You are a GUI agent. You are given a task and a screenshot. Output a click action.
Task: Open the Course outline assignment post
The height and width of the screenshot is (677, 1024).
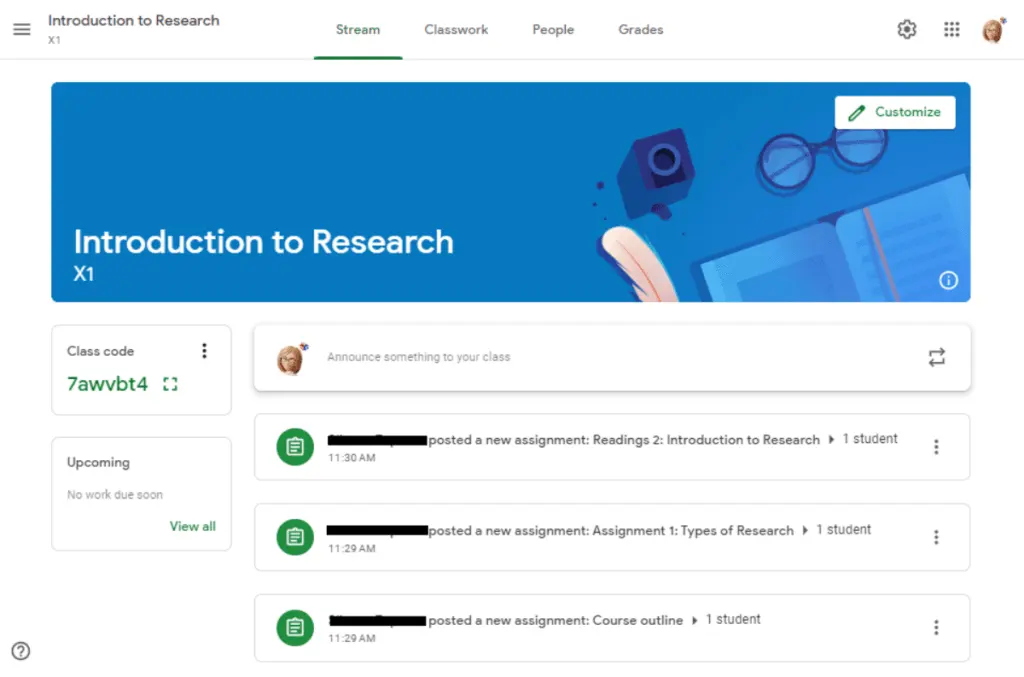[612, 628]
